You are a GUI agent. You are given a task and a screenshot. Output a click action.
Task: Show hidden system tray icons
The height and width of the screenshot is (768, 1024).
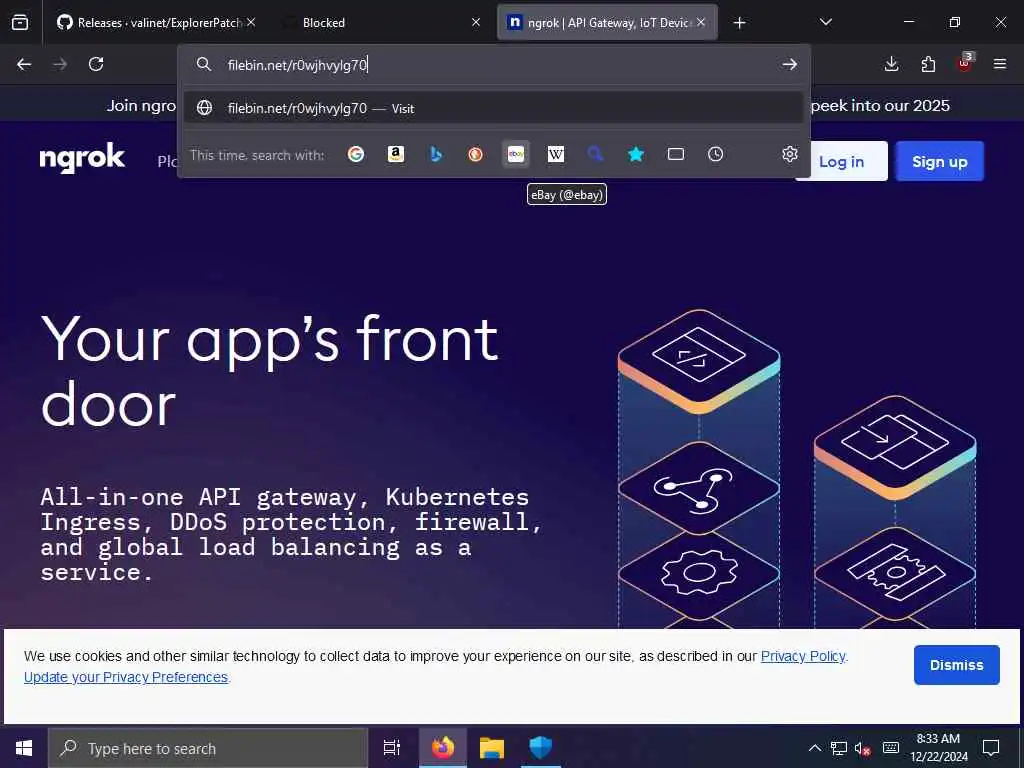click(x=814, y=748)
